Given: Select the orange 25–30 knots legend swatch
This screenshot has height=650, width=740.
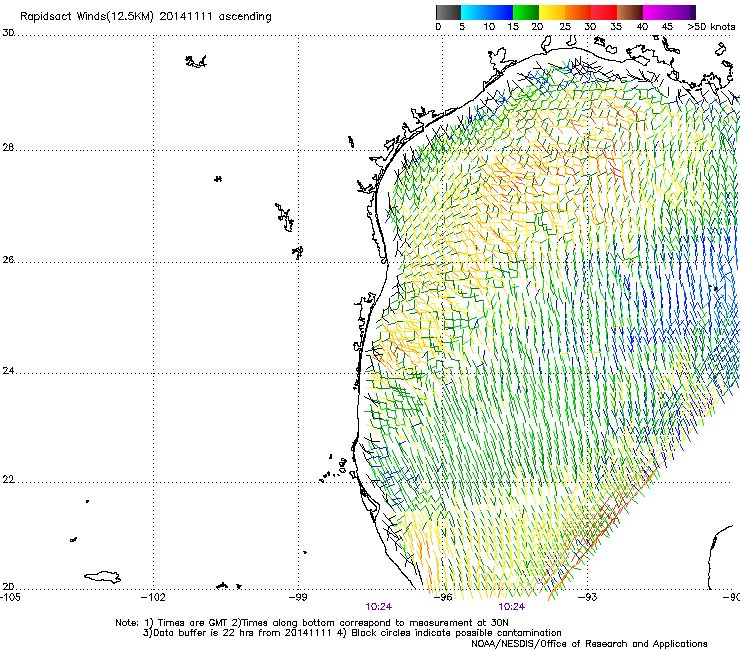Looking at the screenshot, I should [578, 12].
